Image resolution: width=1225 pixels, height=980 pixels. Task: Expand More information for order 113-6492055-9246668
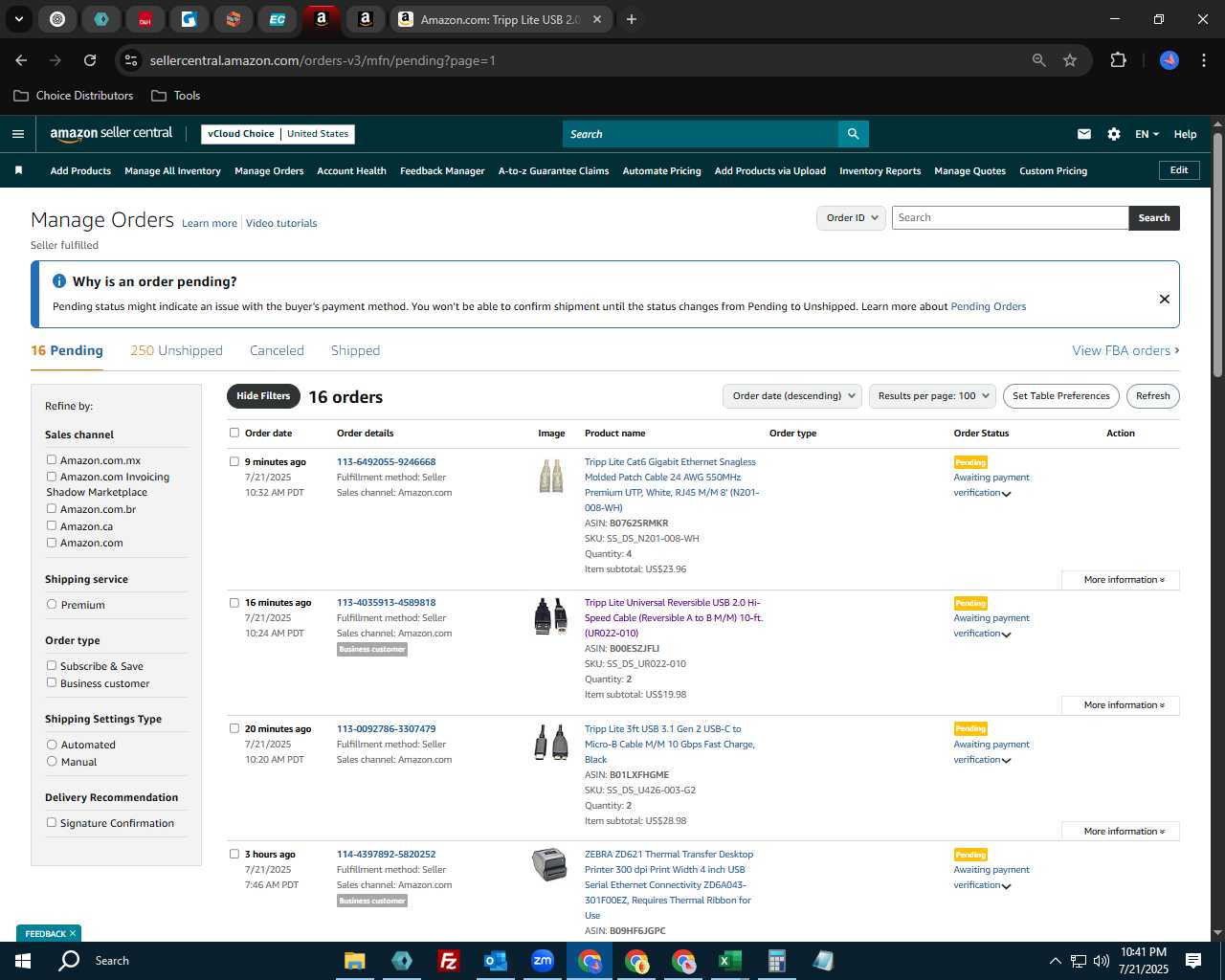point(1121,580)
